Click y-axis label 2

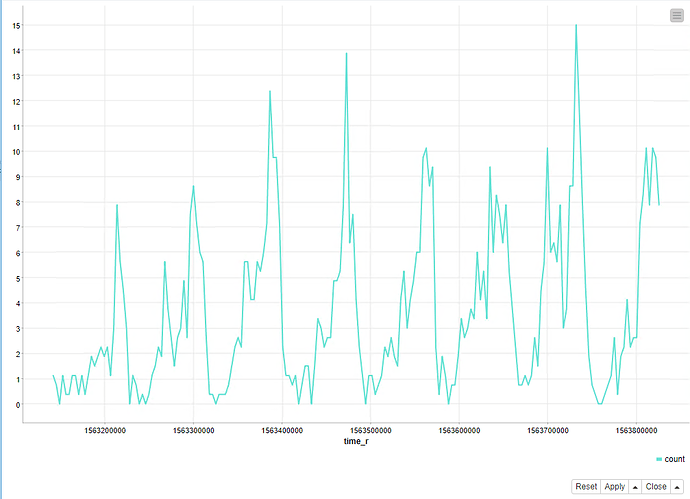18,354
